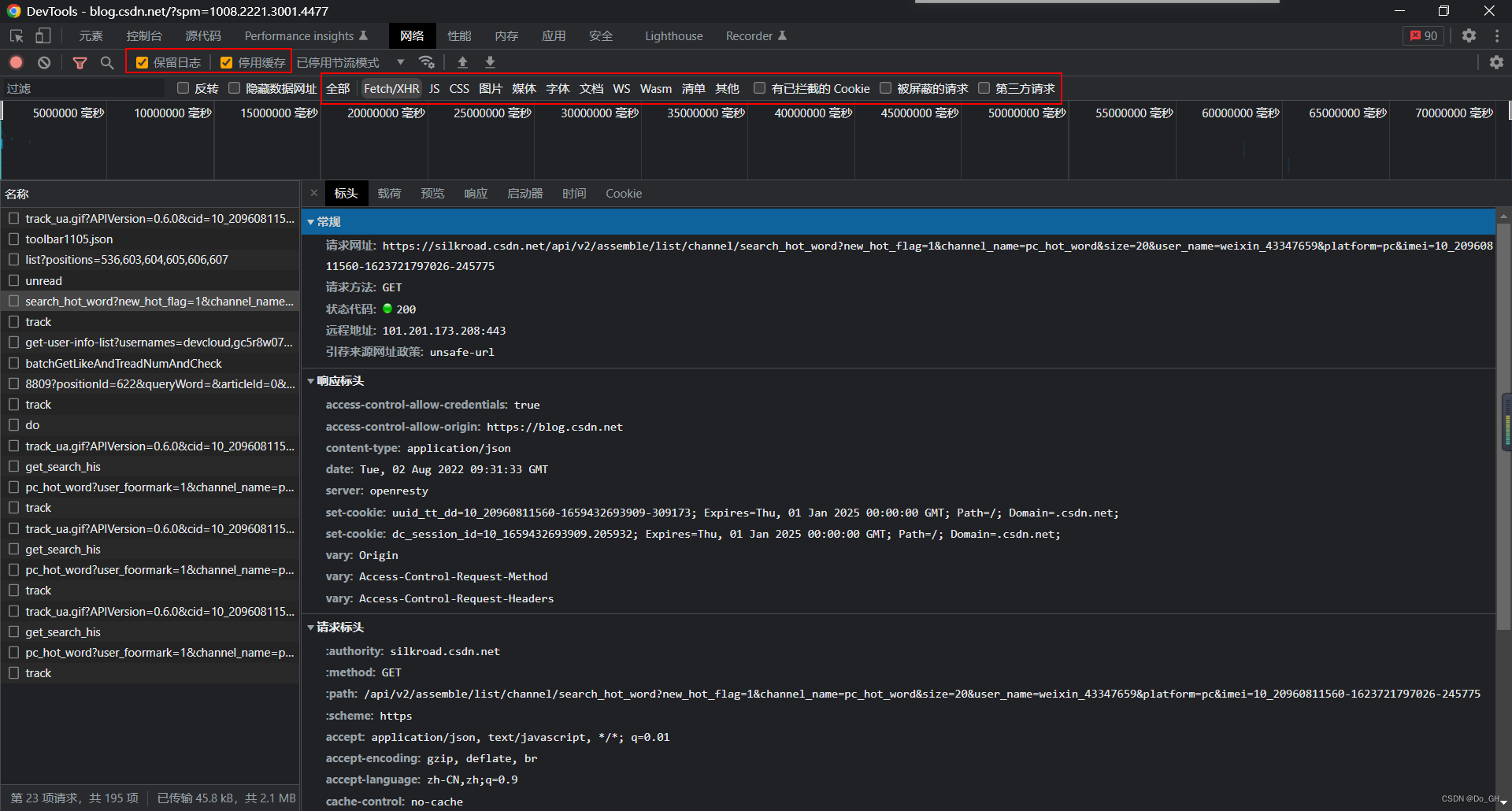Viewport: 1512px width, 811px height.
Task: Enable the 反转 filter checkbox
Action: (x=183, y=88)
